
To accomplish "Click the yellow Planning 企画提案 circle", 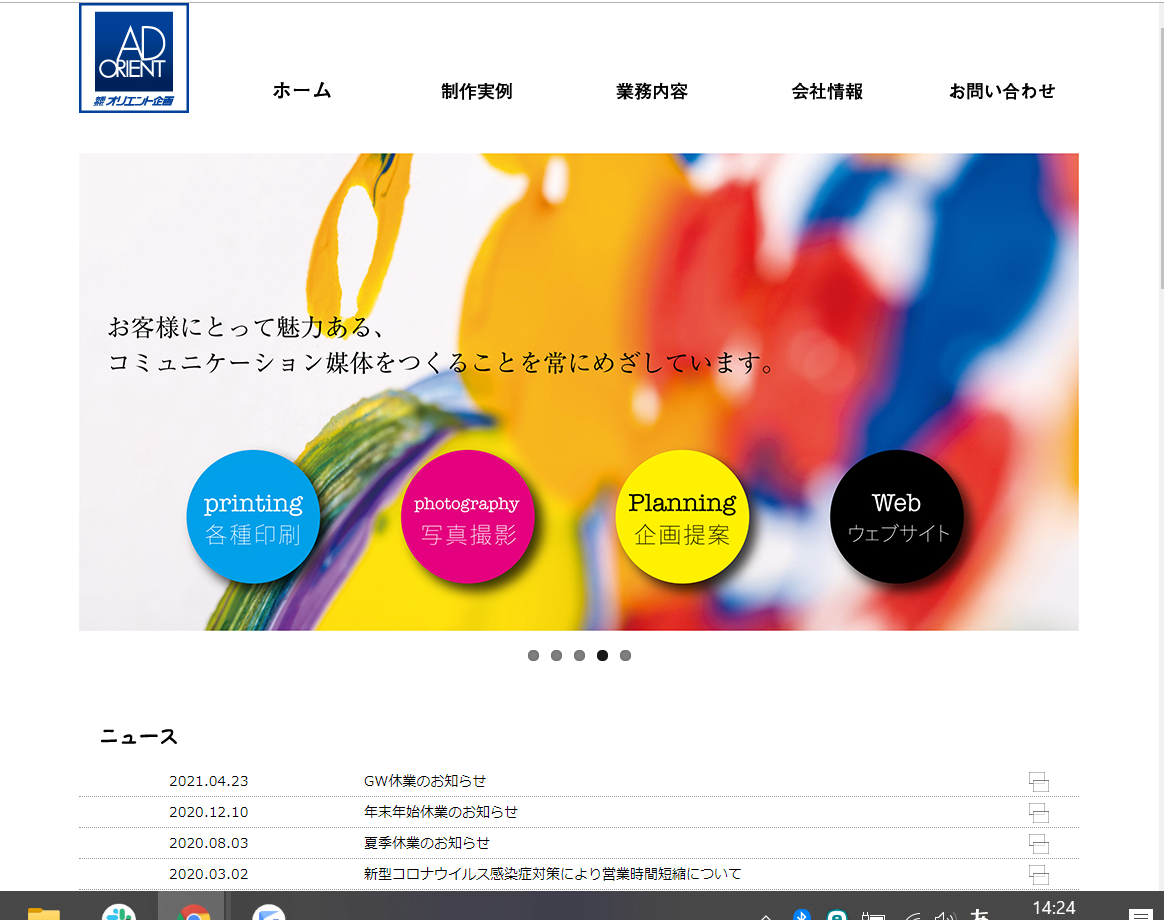I will click(x=682, y=517).
